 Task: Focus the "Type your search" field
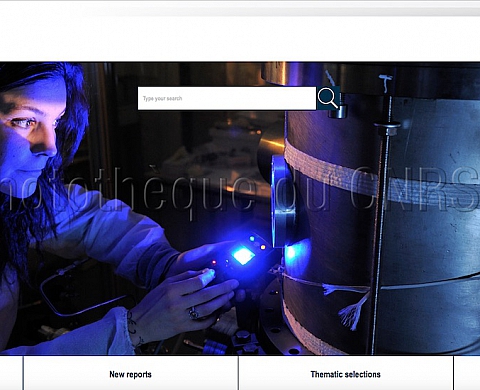(227, 98)
